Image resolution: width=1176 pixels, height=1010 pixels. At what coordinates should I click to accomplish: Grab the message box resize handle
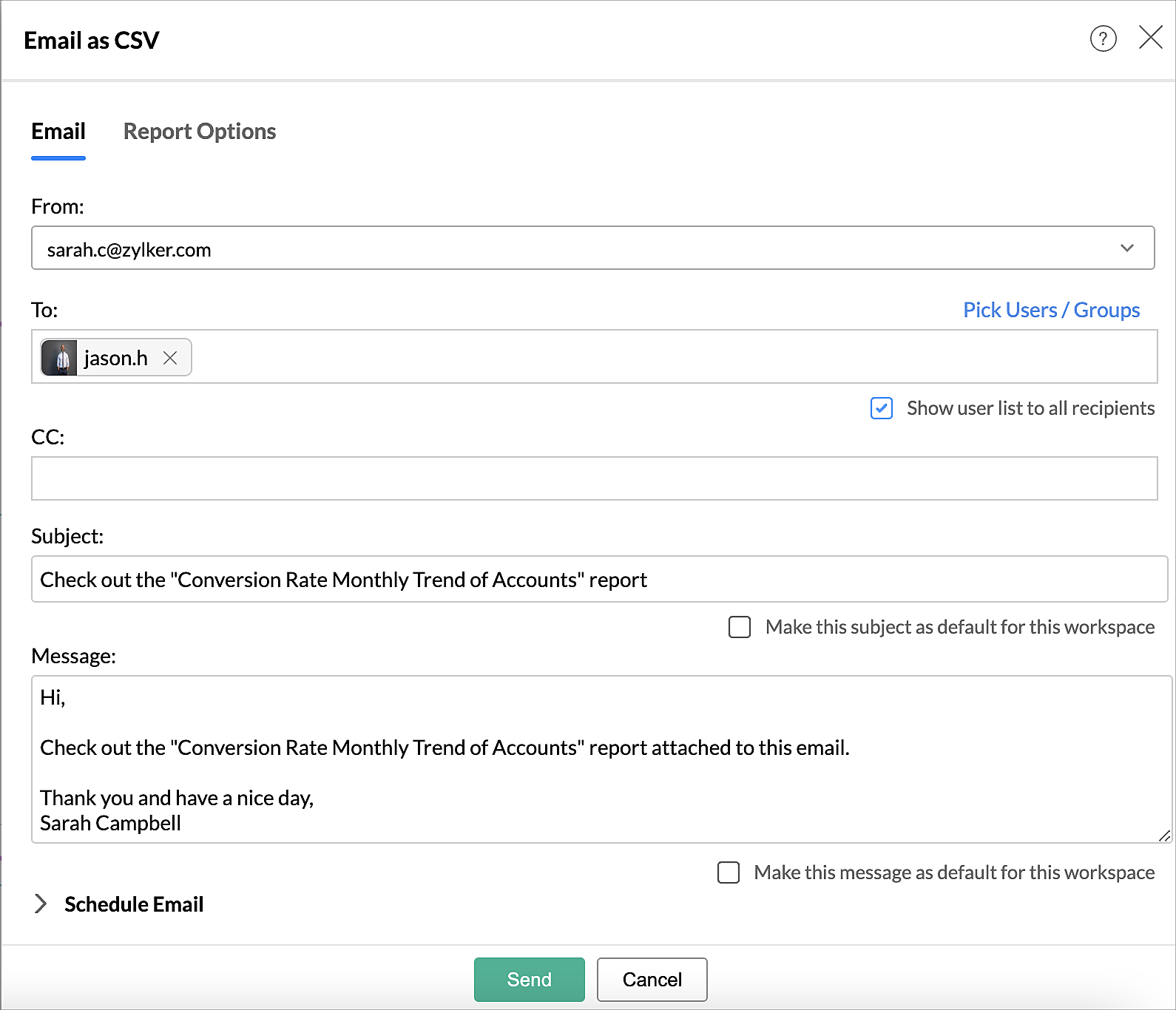click(1164, 836)
